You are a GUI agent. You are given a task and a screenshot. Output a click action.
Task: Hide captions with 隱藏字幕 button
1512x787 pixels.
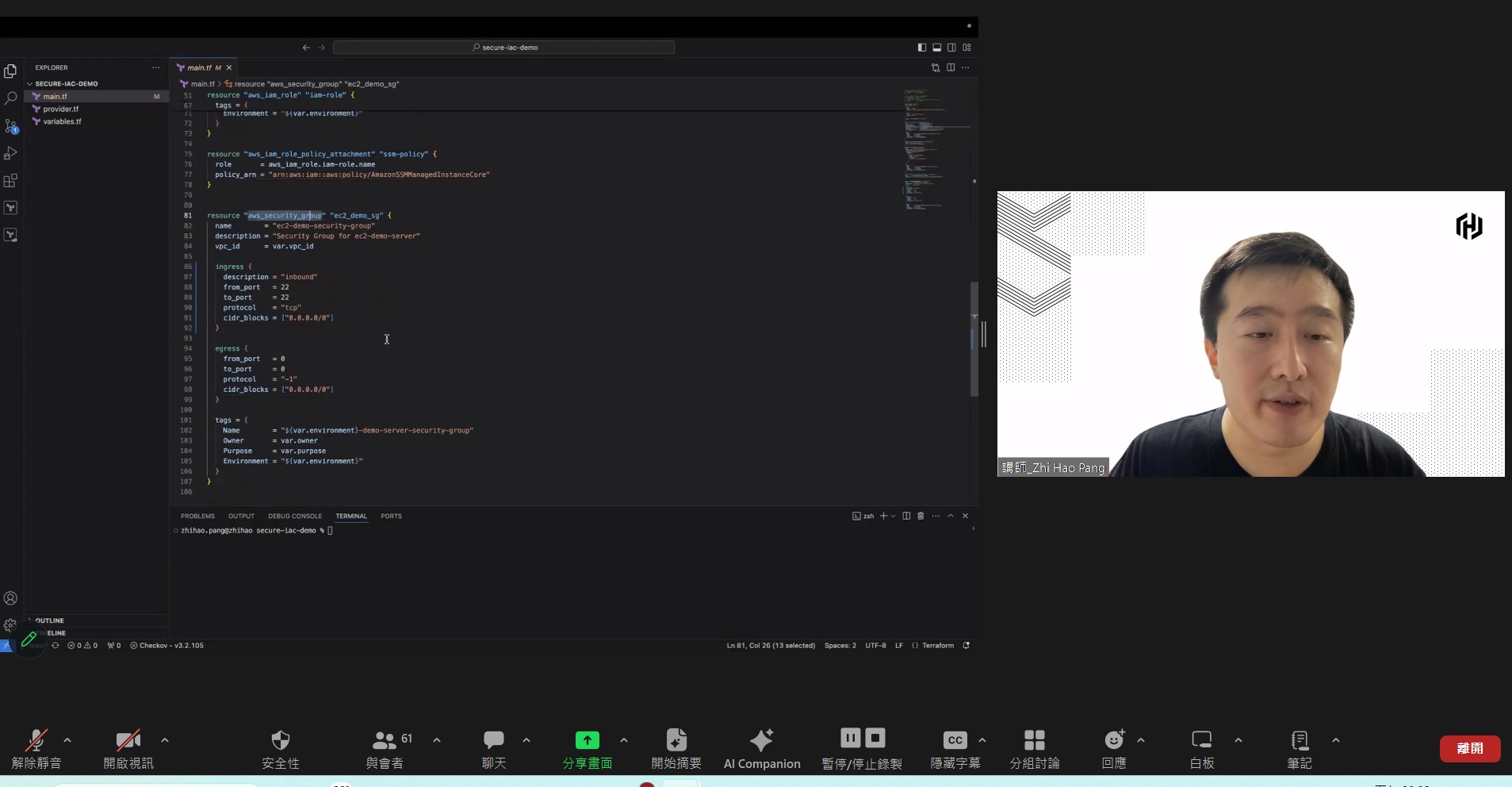(x=955, y=749)
